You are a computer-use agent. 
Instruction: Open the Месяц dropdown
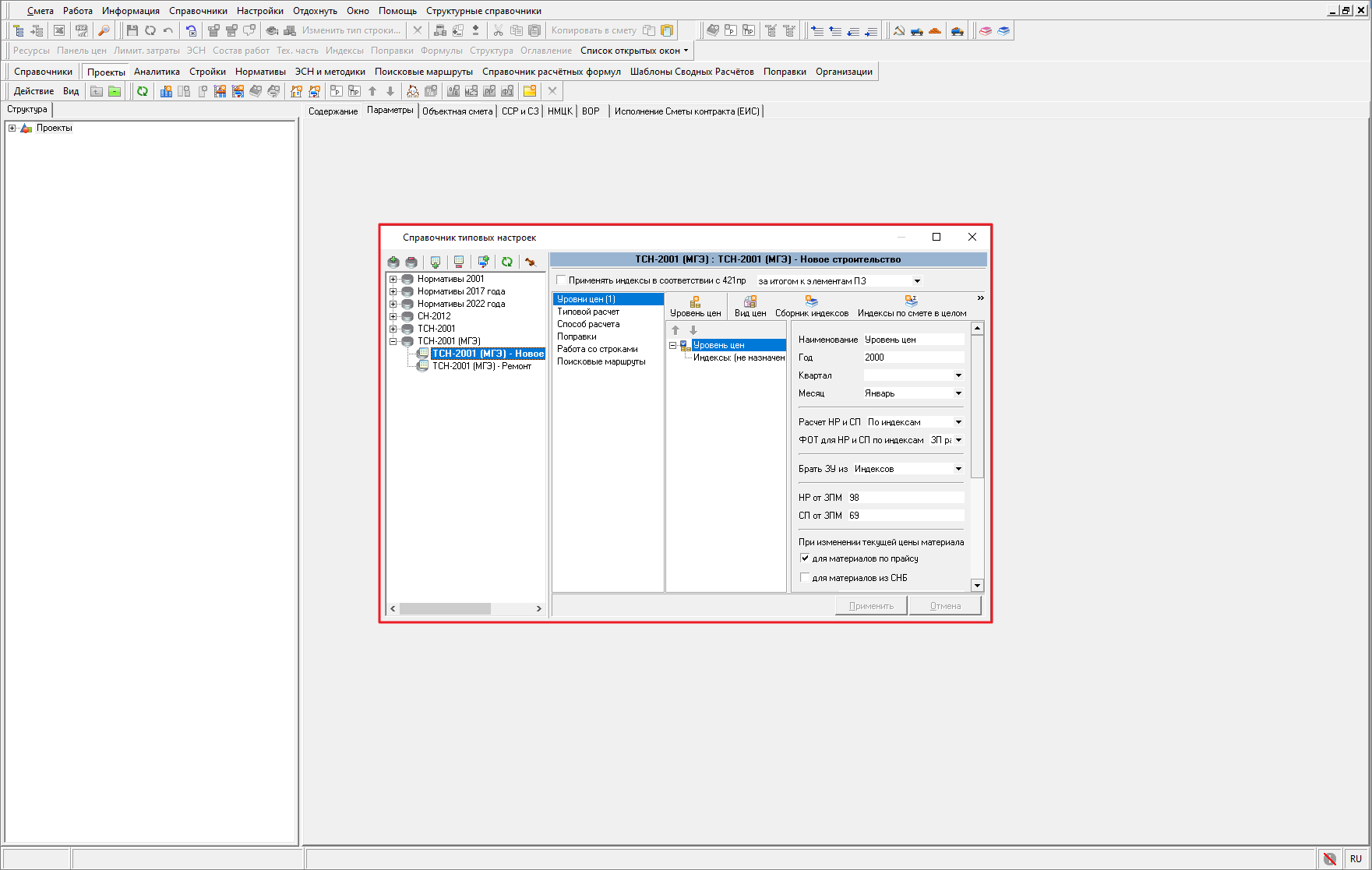(958, 393)
